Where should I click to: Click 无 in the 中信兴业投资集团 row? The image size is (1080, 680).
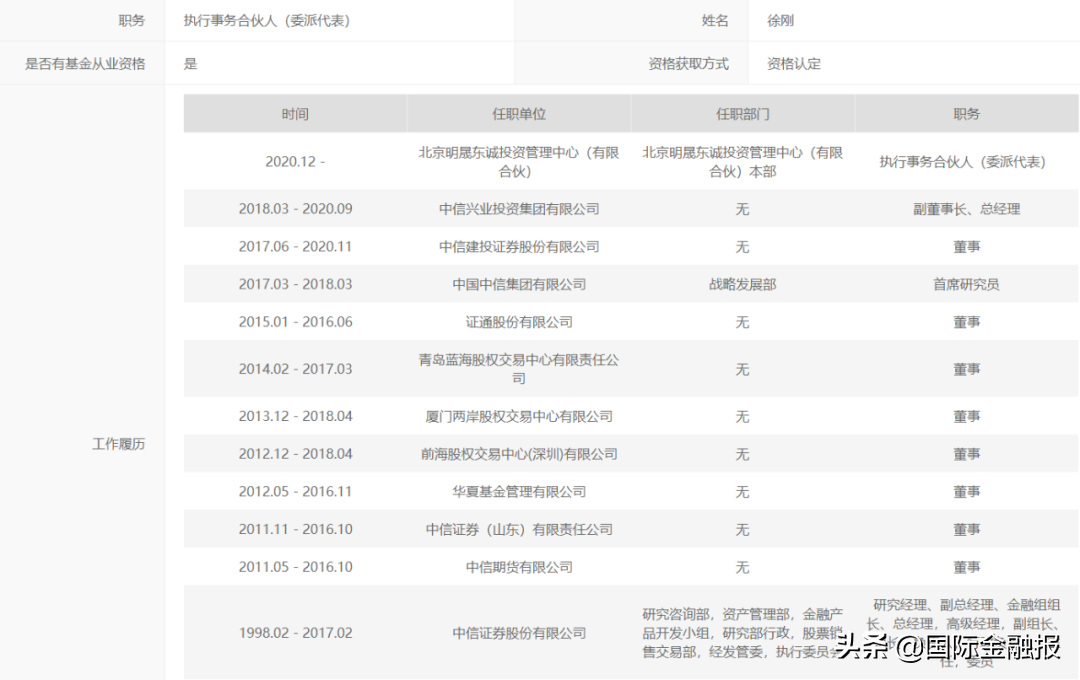[742, 209]
